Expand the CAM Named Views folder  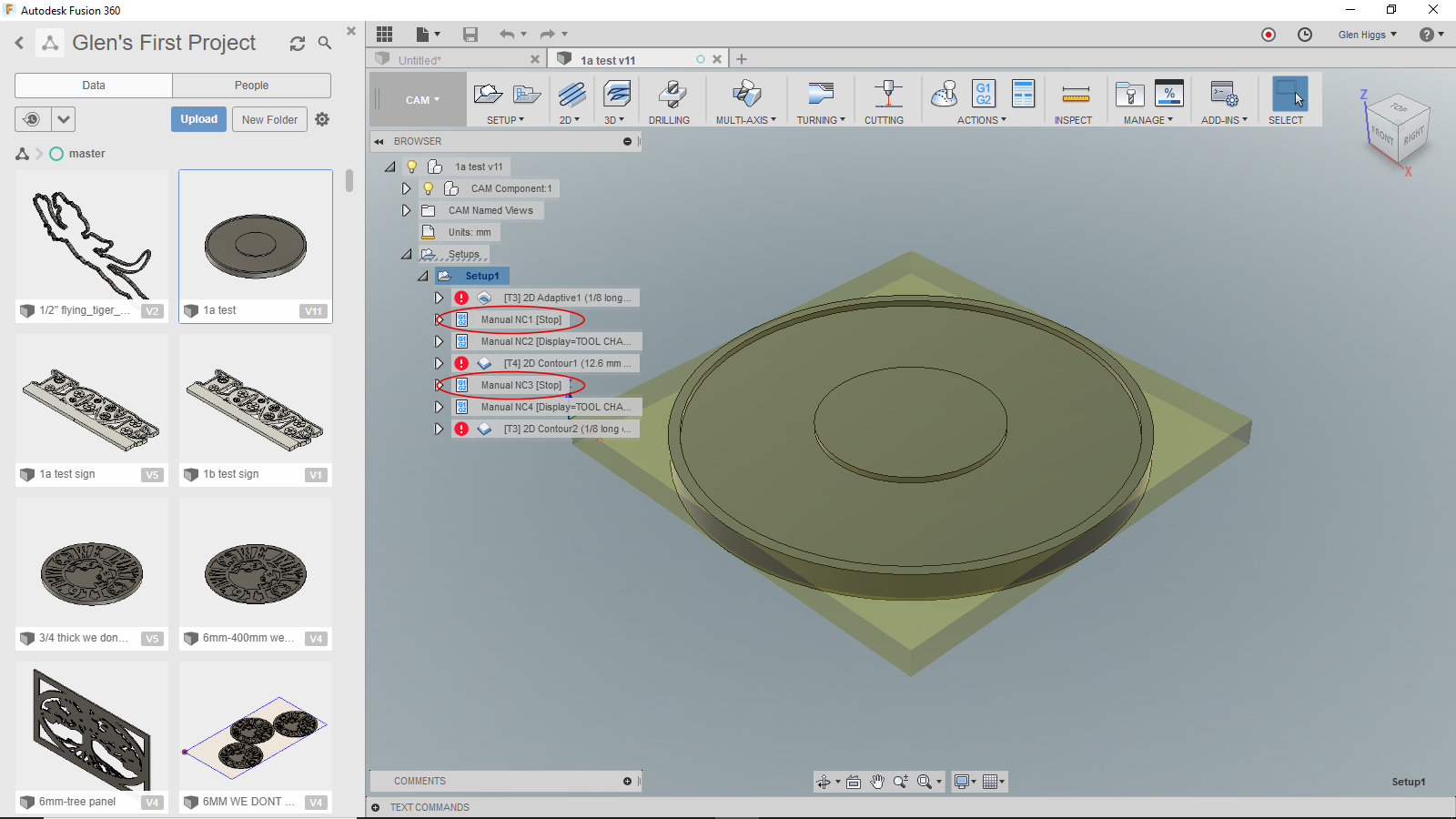(x=406, y=210)
